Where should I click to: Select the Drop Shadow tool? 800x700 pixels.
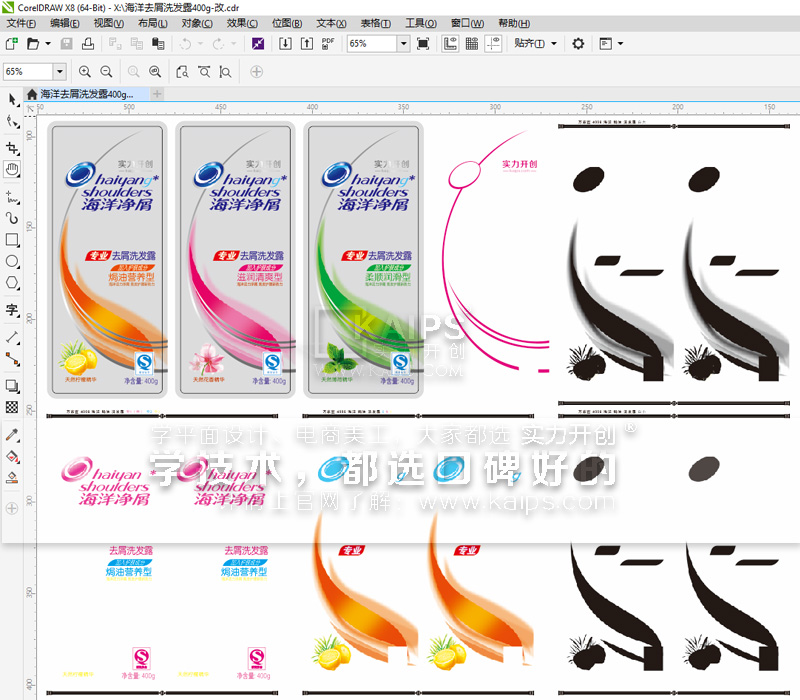pyautogui.click(x=12, y=386)
